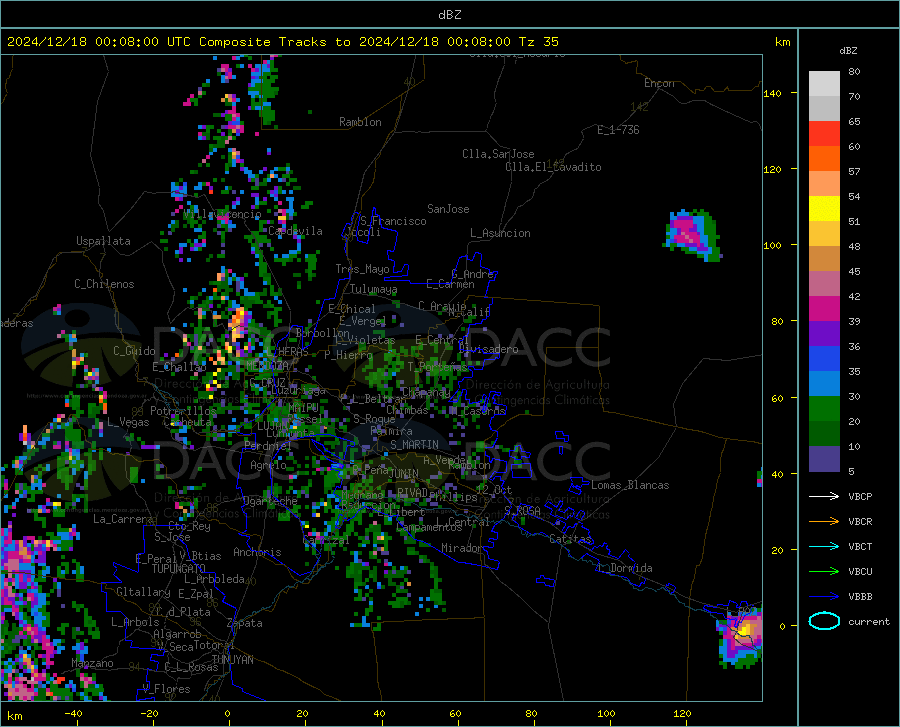This screenshot has width=900, height=727.
Task: Select the yellow 54 dBZ color swatch
Action: click(x=824, y=208)
